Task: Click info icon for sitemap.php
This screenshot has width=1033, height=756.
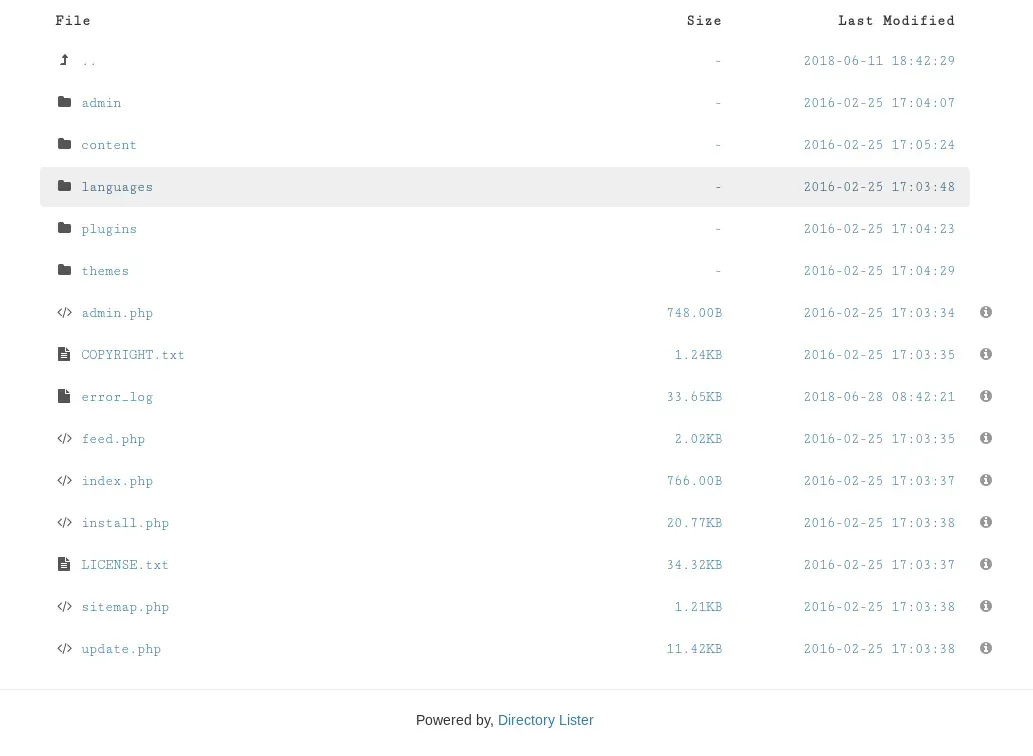Action: (986, 607)
